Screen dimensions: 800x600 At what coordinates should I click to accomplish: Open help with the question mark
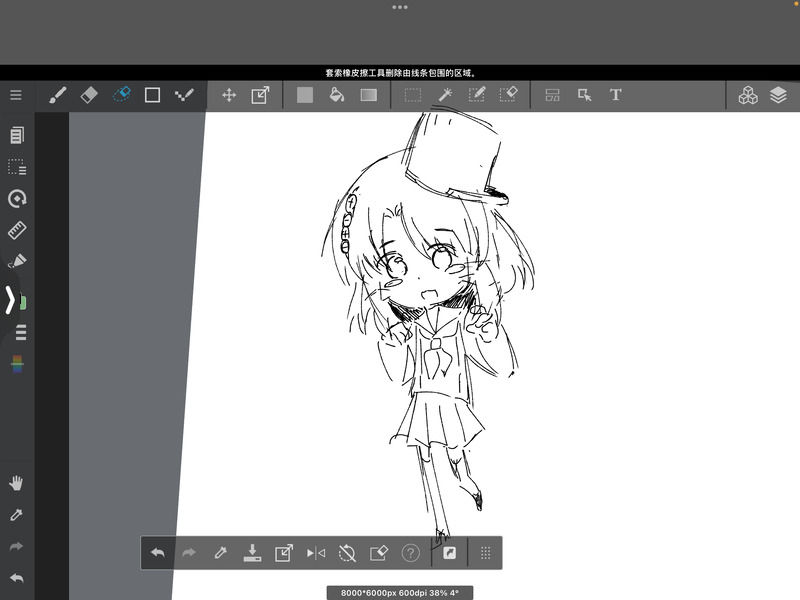pyautogui.click(x=410, y=553)
